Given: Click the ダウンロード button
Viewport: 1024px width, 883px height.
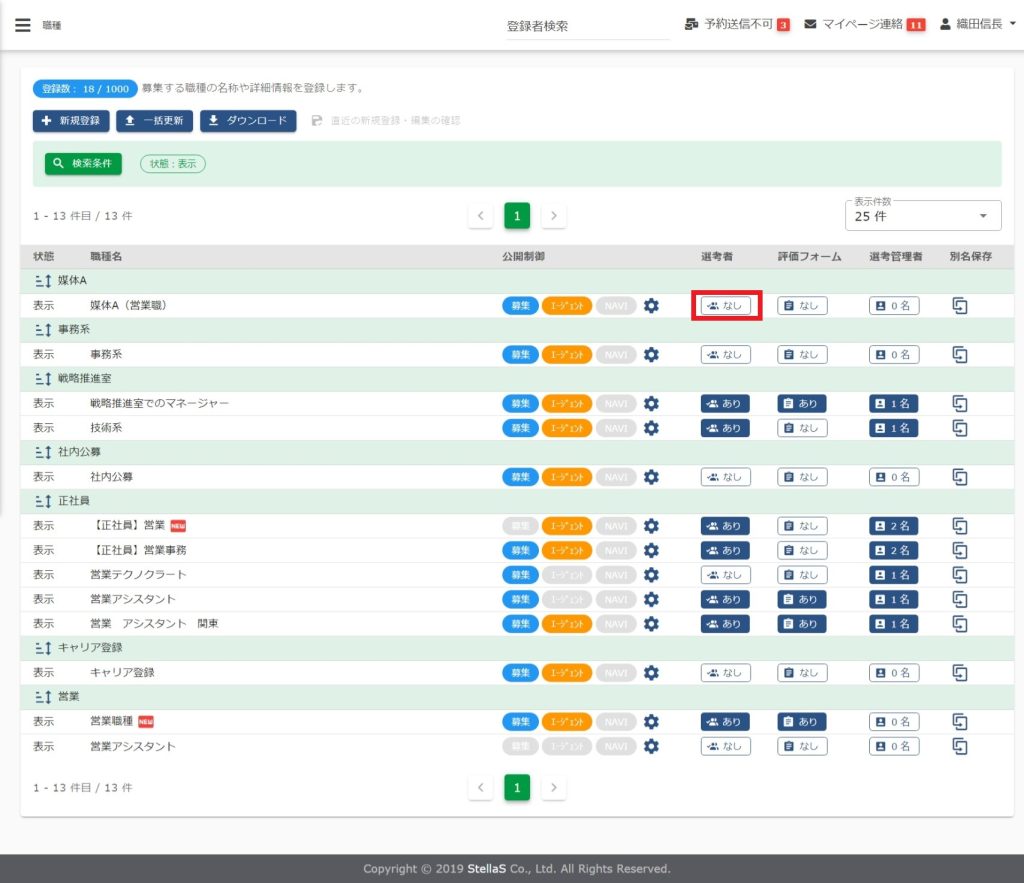Looking at the screenshot, I should 248,121.
